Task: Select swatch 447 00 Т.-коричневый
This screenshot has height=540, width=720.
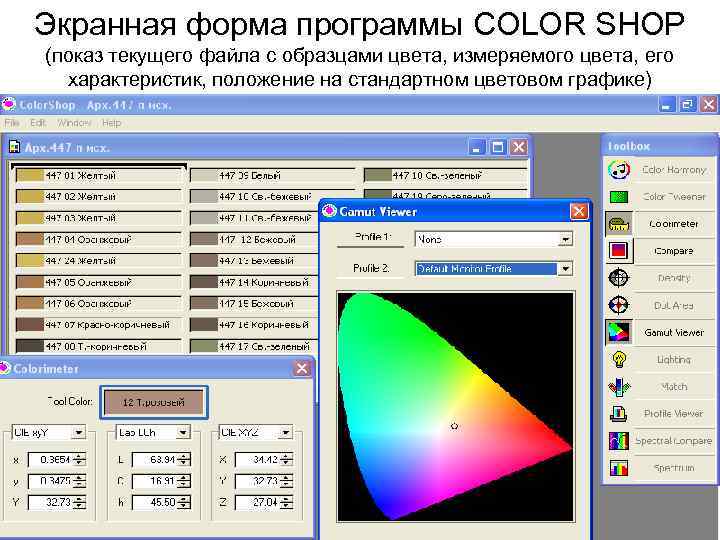Action: pyautogui.click(x=99, y=346)
